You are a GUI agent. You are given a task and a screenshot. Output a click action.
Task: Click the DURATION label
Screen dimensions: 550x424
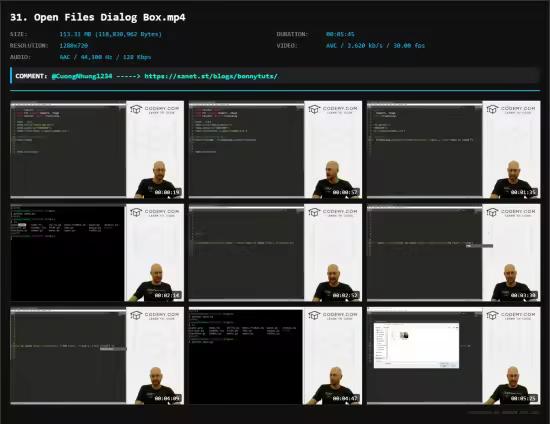tap(292, 34)
